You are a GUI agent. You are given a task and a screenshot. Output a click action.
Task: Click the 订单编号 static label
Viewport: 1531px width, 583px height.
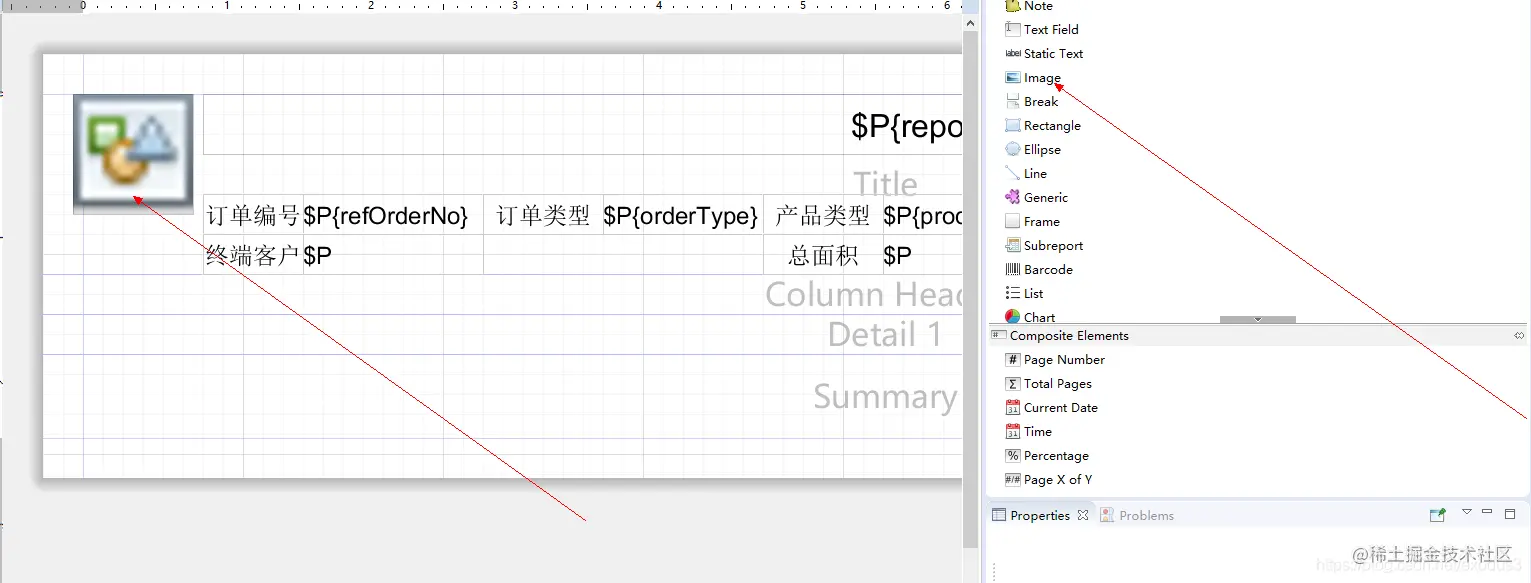pyautogui.click(x=253, y=215)
